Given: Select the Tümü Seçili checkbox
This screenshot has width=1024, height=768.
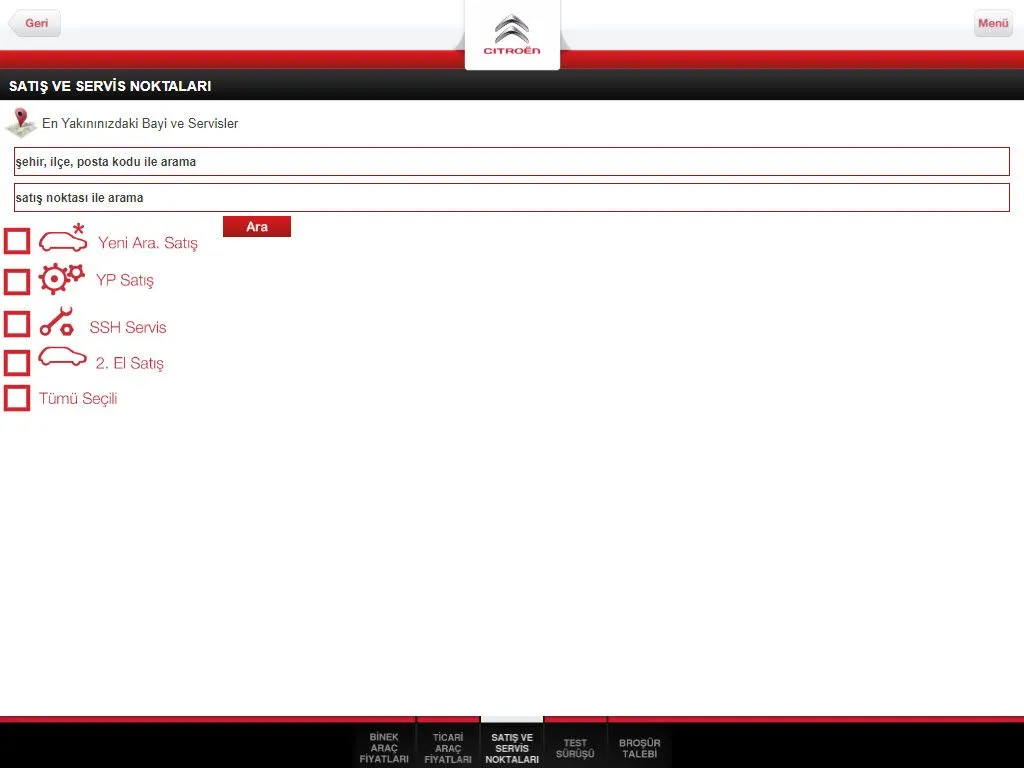Looking at the screenshot, I should pyautogui.click(x=17, y=398).
